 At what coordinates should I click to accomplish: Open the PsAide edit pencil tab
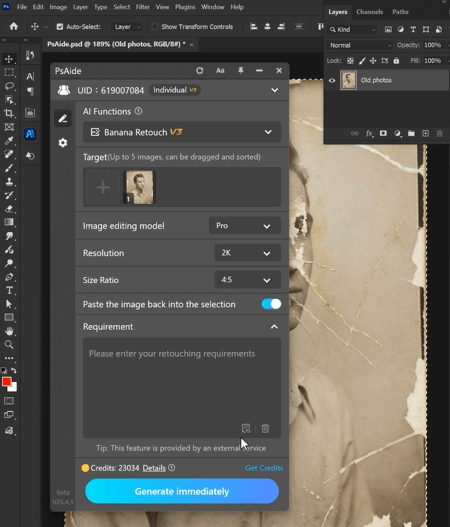(x=63, y=118)
